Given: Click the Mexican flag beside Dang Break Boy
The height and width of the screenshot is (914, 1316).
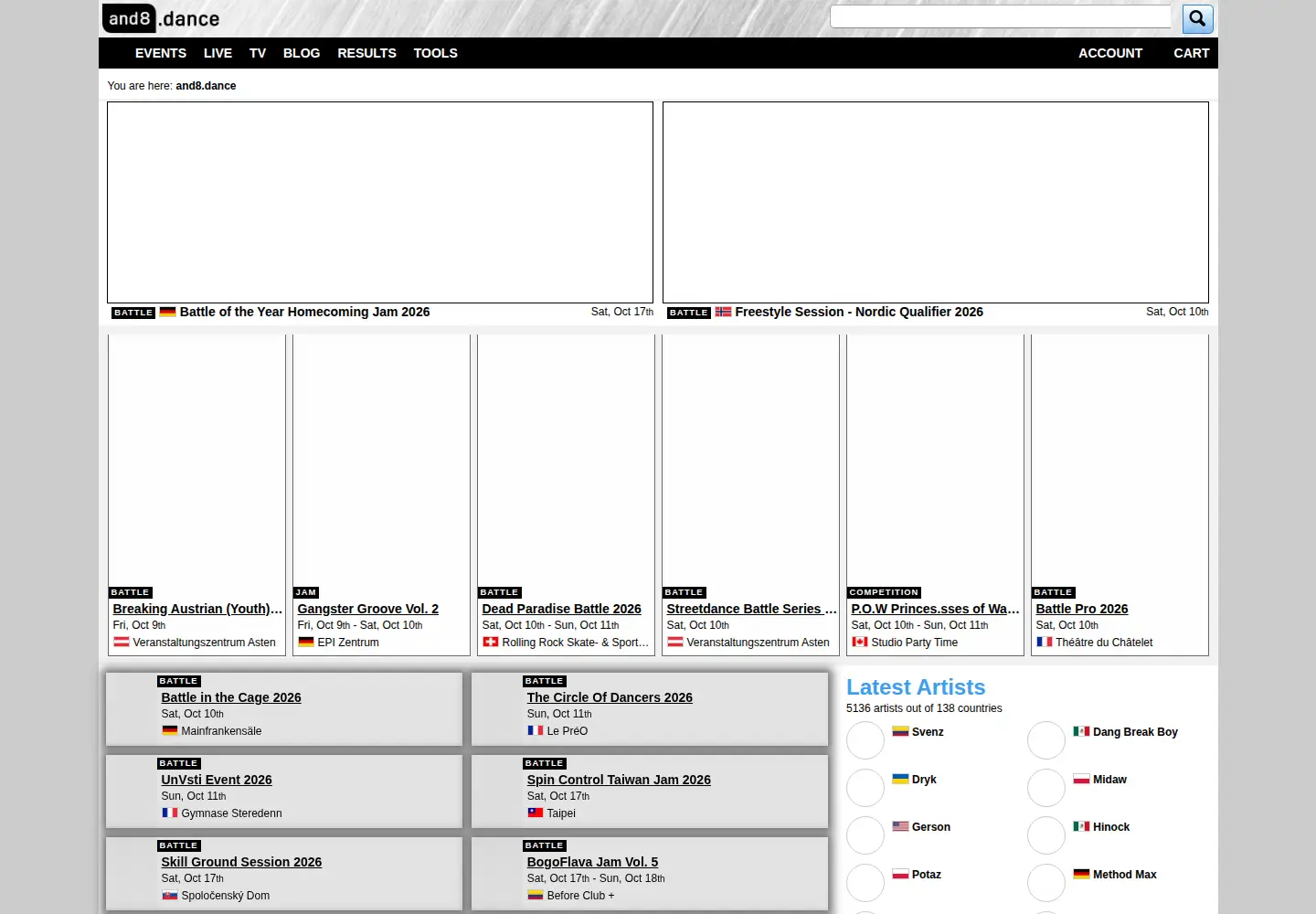Looking at the screenshot, I should 1081,731.
